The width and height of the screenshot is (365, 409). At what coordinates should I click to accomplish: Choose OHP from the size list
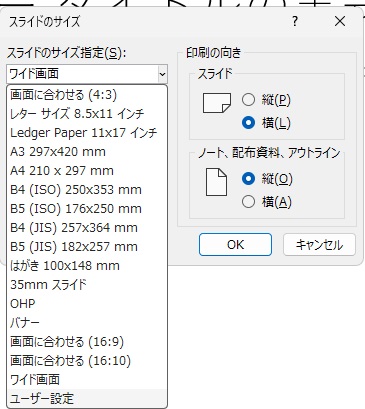click(87, 304)
